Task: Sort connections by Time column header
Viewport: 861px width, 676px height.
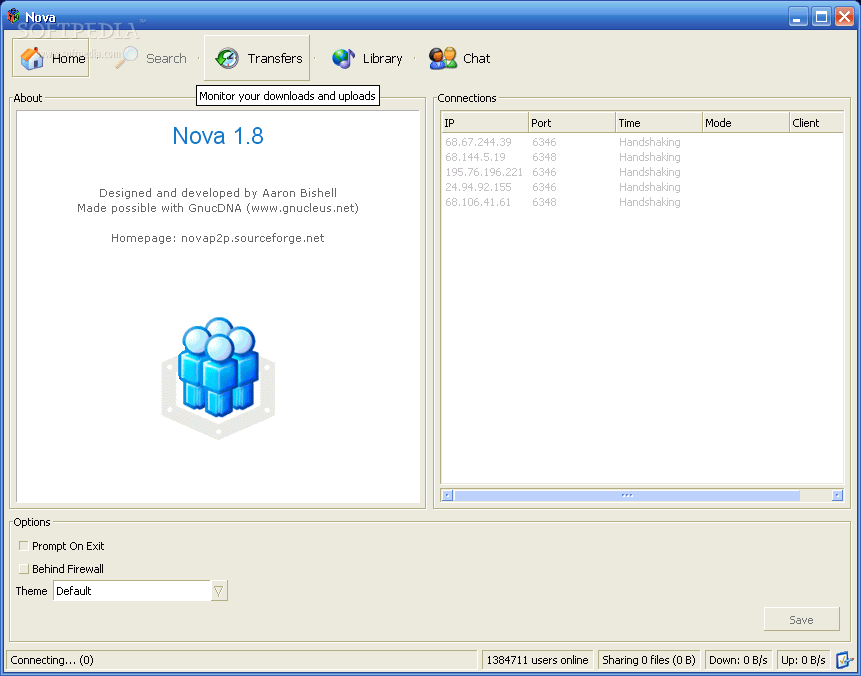Action: point(658,123)
